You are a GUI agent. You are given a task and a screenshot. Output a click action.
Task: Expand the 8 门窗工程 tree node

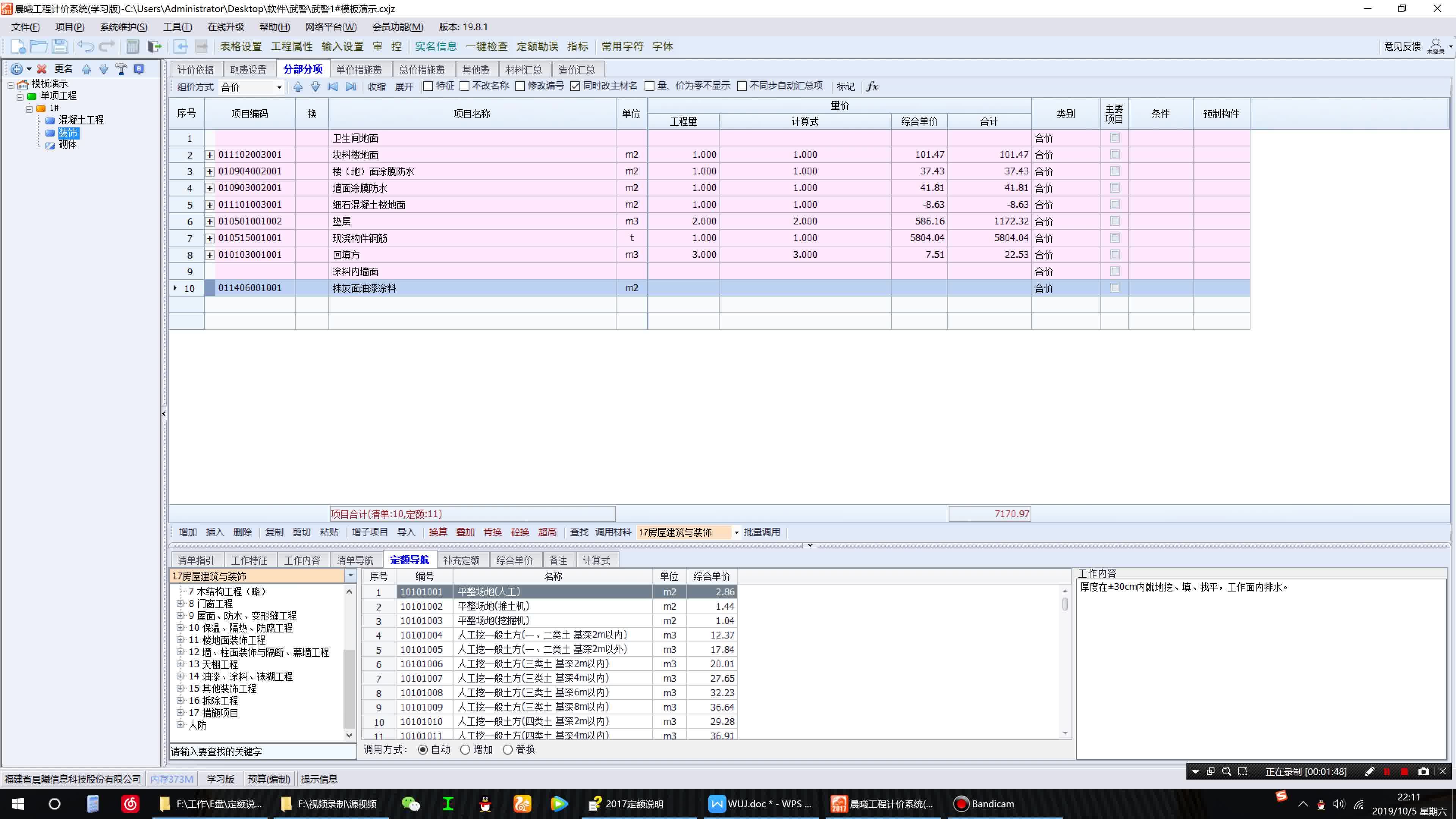pyautogui.click(x=180, y=603)
